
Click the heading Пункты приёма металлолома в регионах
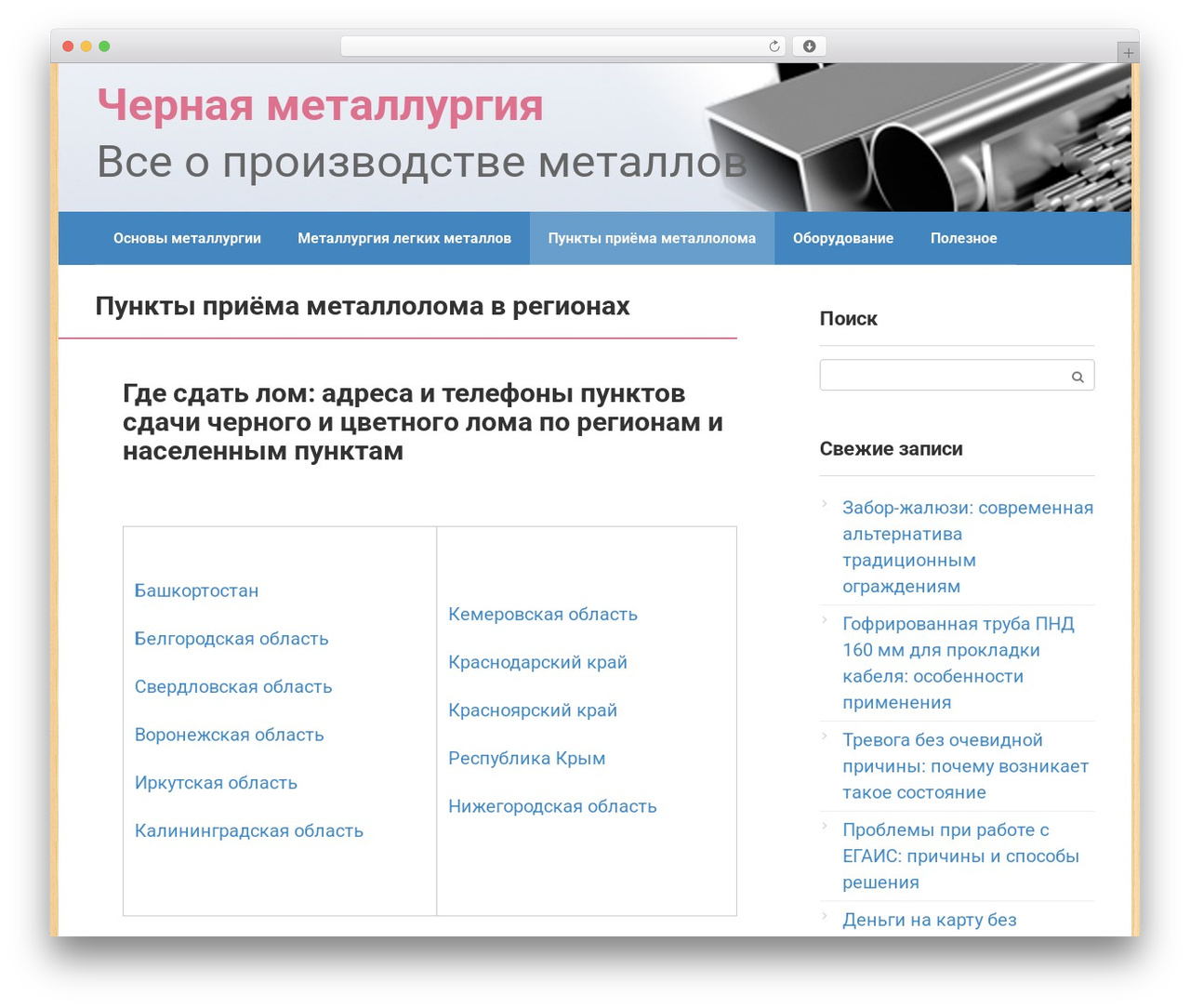(363, 306)
